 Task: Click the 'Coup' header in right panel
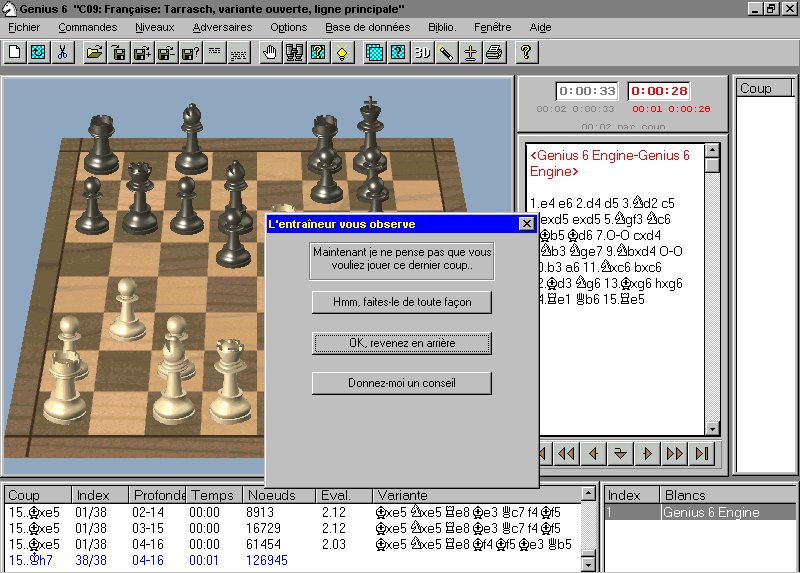pyautogui.click(x=763, y=88)
